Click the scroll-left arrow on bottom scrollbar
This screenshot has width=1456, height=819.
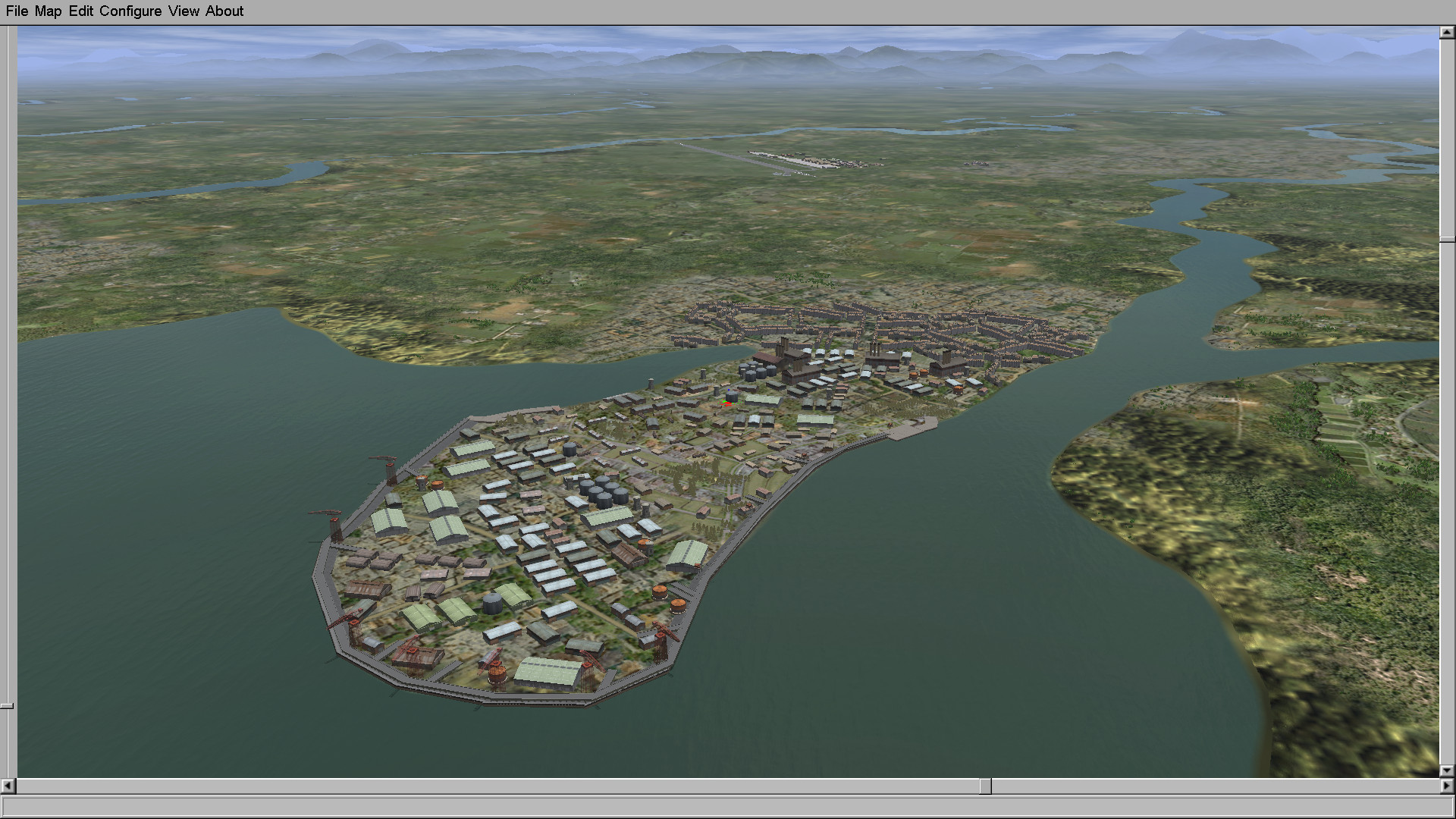(x=8, y=786)
